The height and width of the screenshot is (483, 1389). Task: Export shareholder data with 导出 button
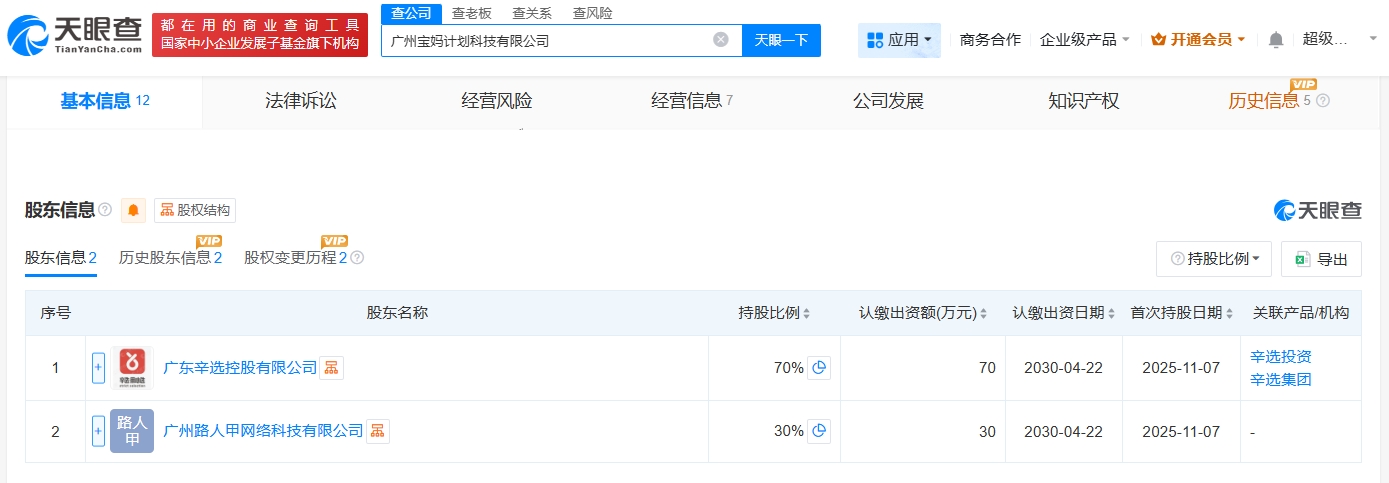click(1321, 259)
